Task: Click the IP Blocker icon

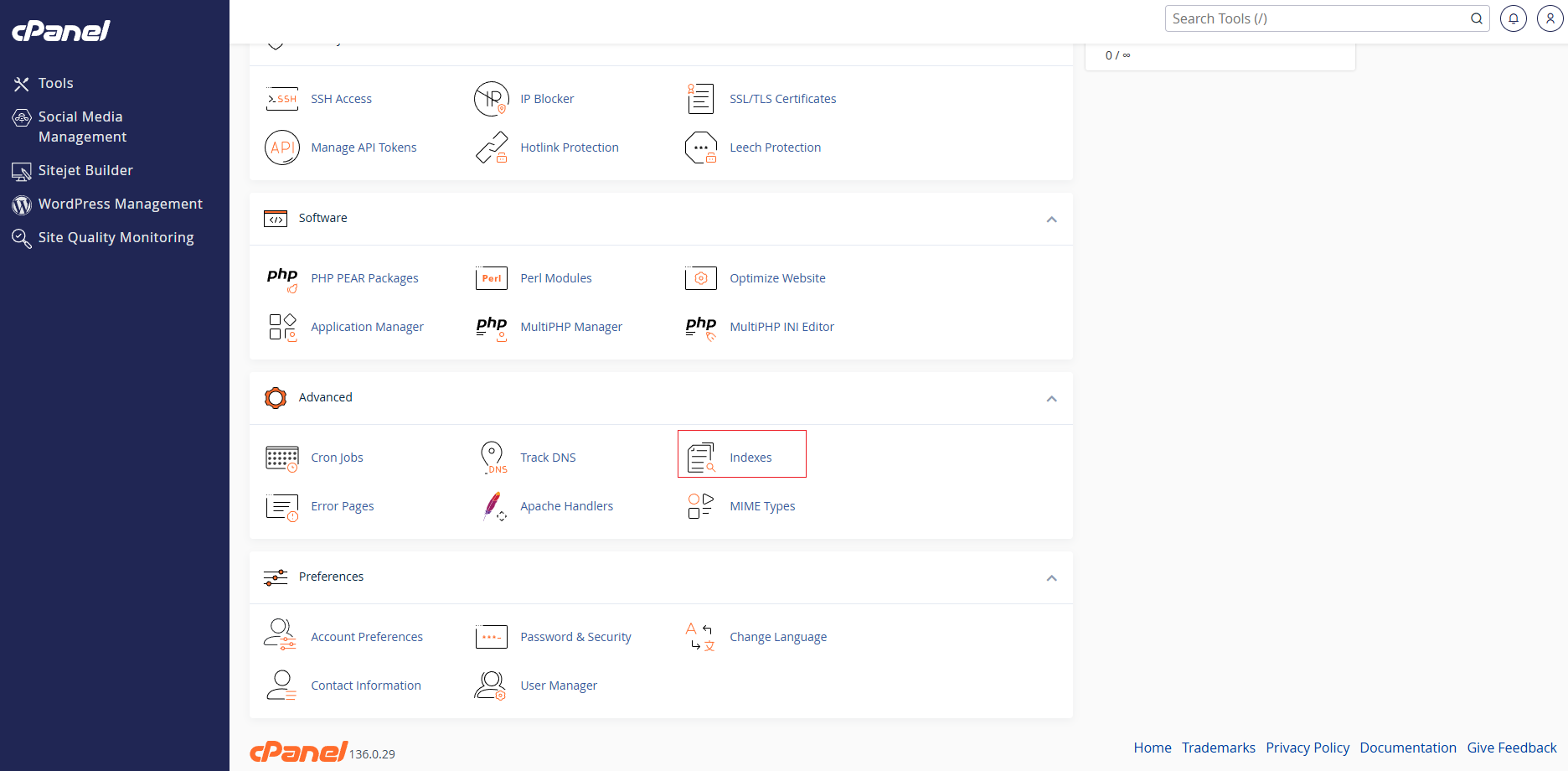Action: [x=492, y=99]
